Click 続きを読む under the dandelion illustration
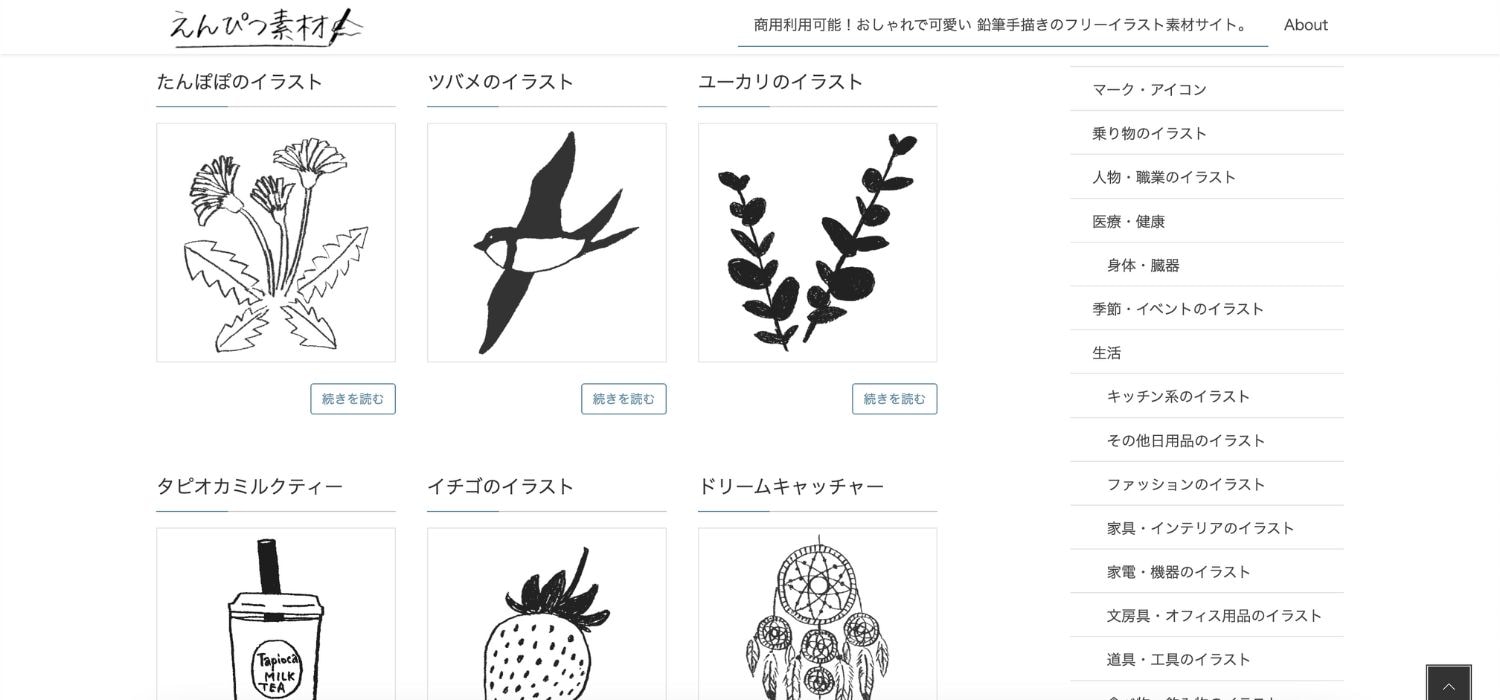The image size is (1500, 700). click(x=353, y=399)
